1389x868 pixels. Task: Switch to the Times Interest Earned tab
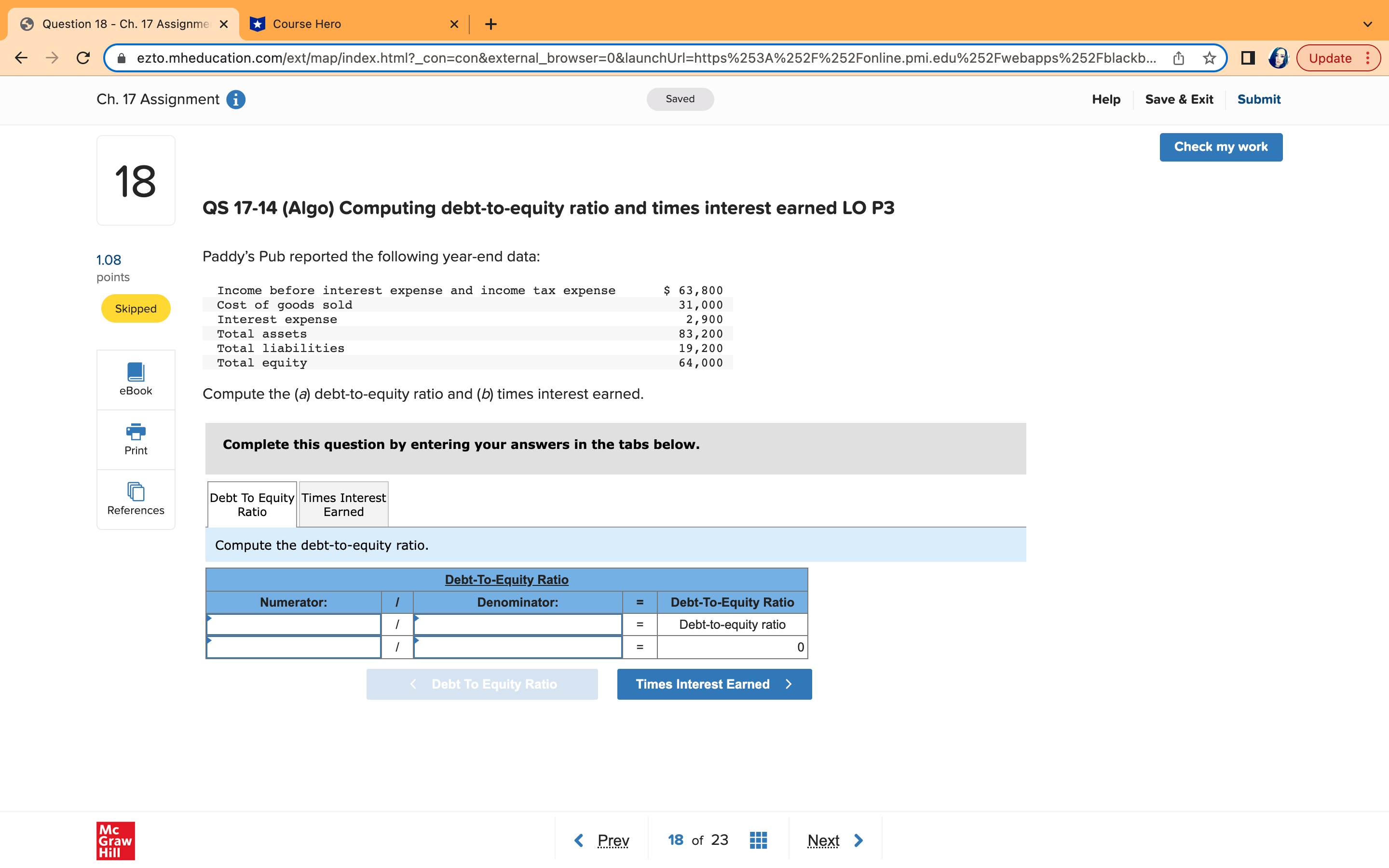pyautogui.click(x=342, y=504)
